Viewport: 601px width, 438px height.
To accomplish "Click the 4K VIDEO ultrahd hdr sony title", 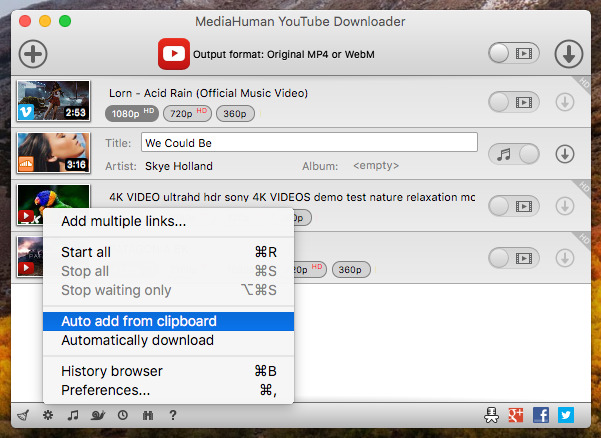I will coord(292,197).
